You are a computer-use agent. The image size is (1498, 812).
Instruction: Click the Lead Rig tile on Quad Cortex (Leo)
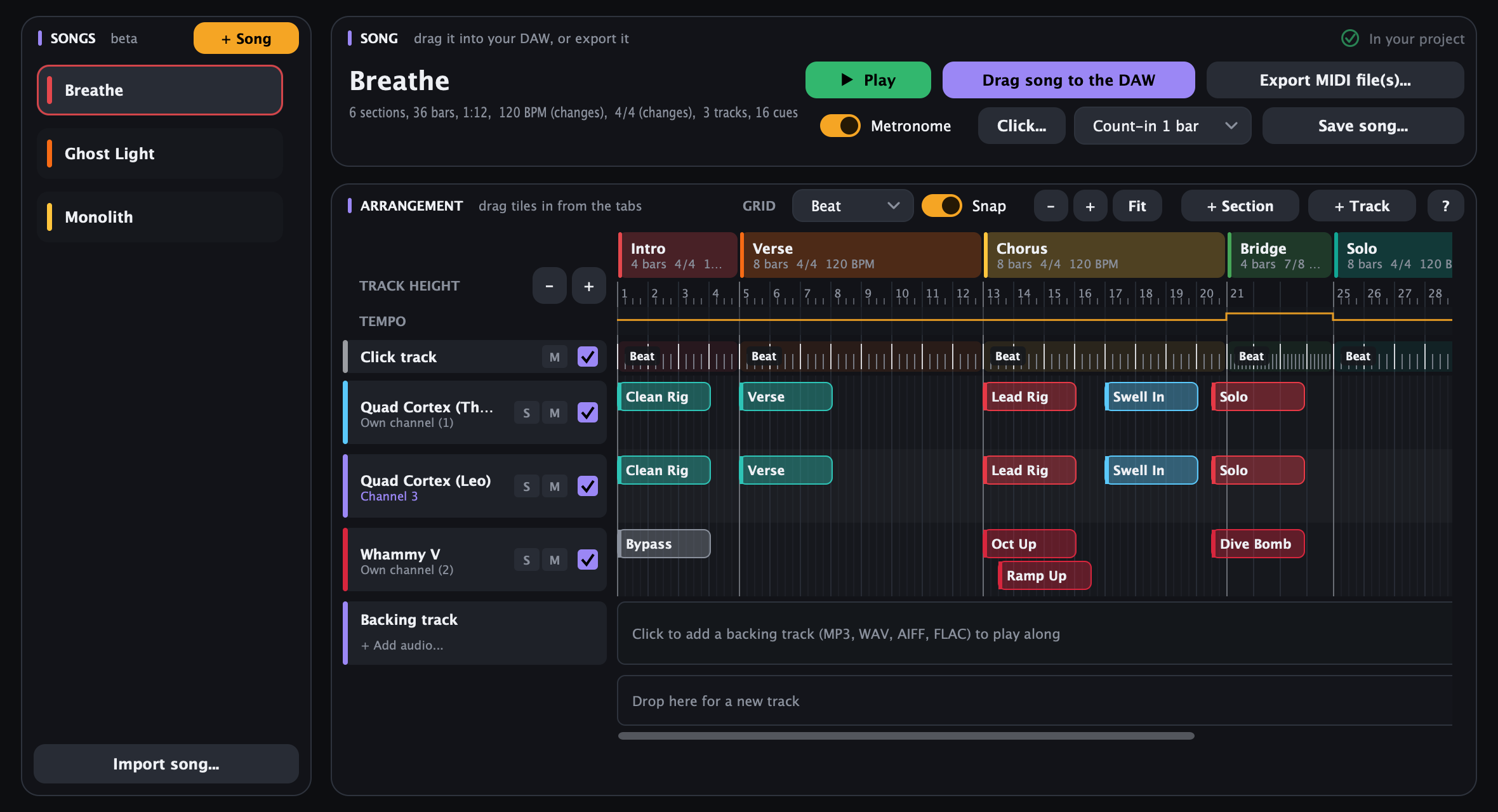tap(1030, 470)
